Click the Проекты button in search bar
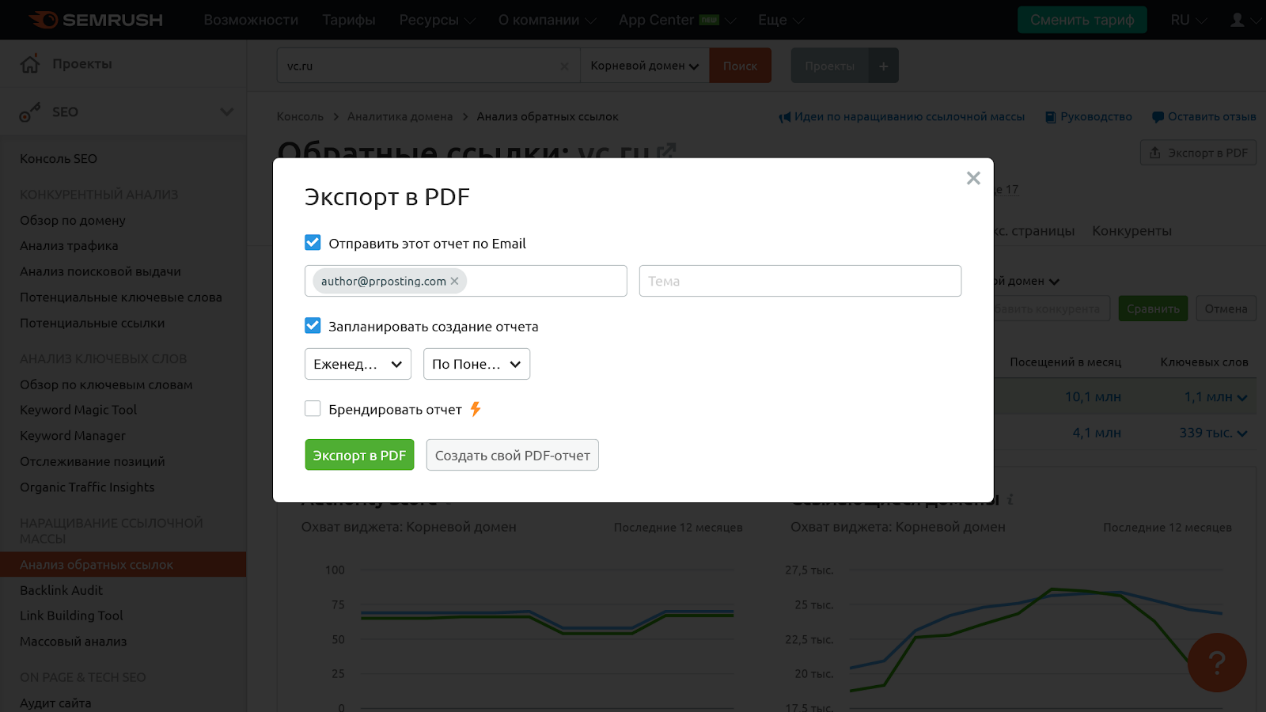Image resolution: width=1266 pixels, height=712 pixels. [x=830, y=66]
